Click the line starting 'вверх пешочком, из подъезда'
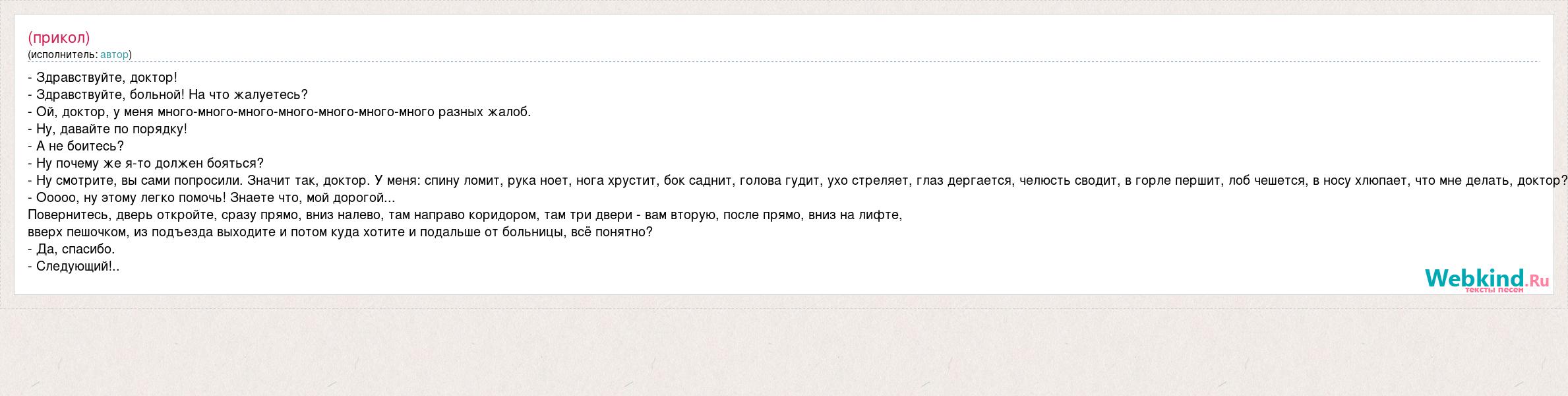This screenshot has height=396, width=1568. point(340,232)
